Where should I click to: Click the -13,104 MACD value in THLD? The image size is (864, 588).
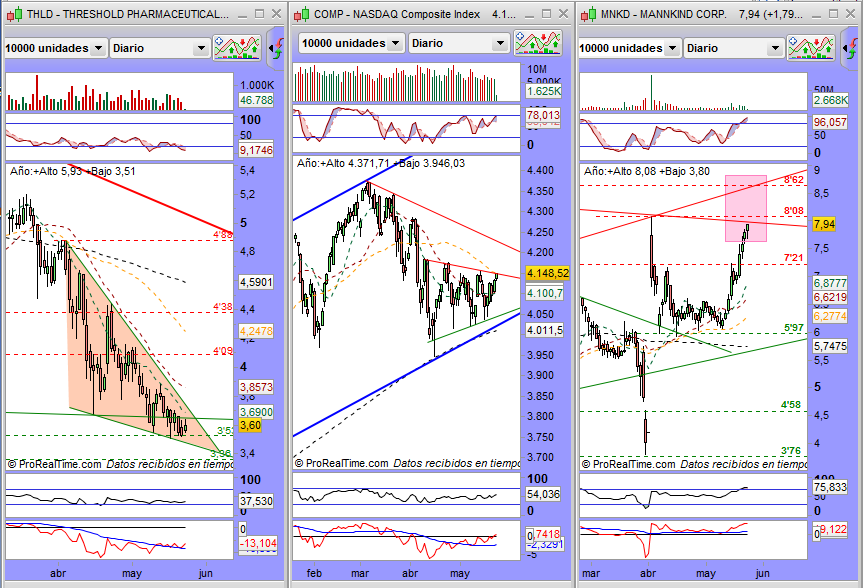pos(258,543)
